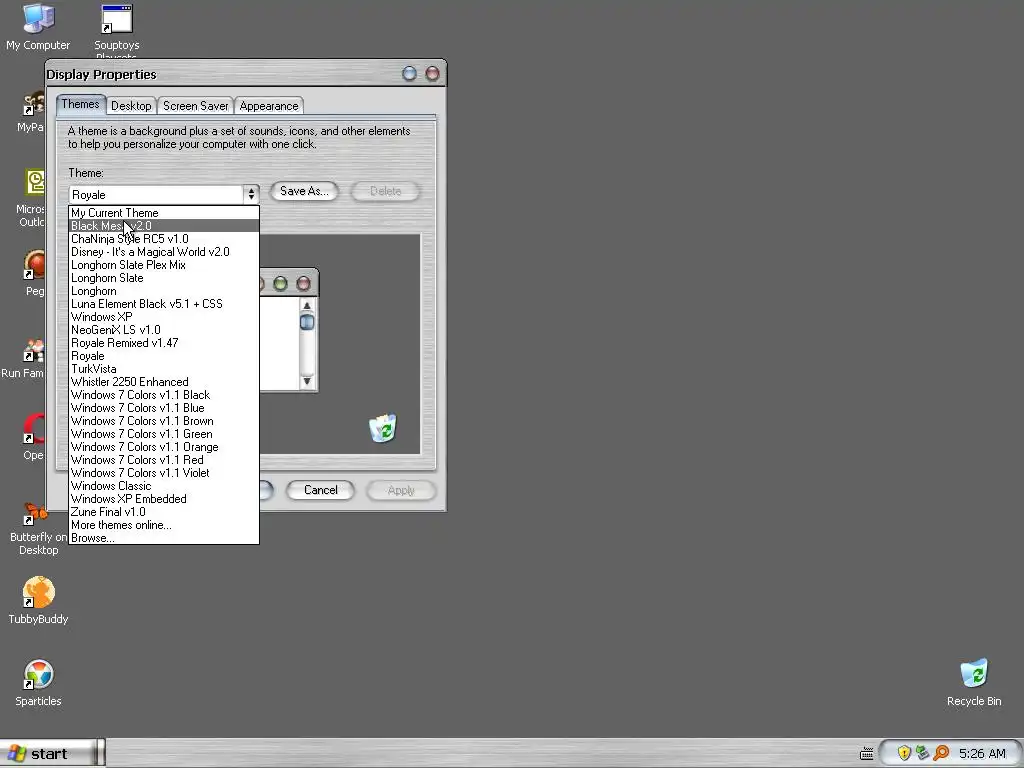
Task: Pick Windows 7 Colors v1.1 Red
Action: [164, 460]
